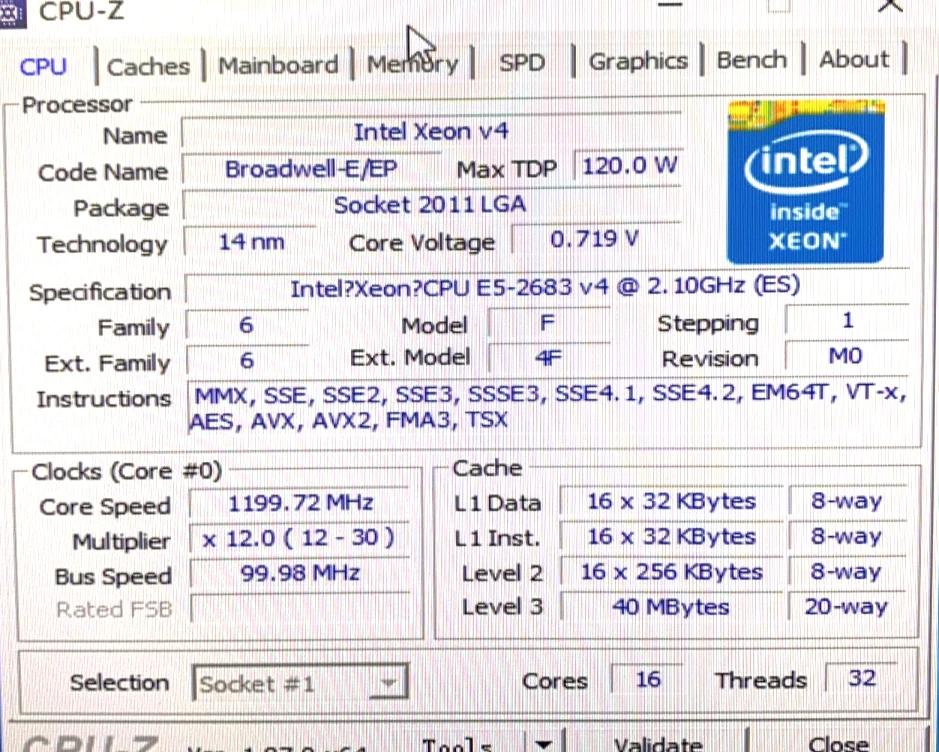Click the Intel Inside Xeon logo

(805, 183)
